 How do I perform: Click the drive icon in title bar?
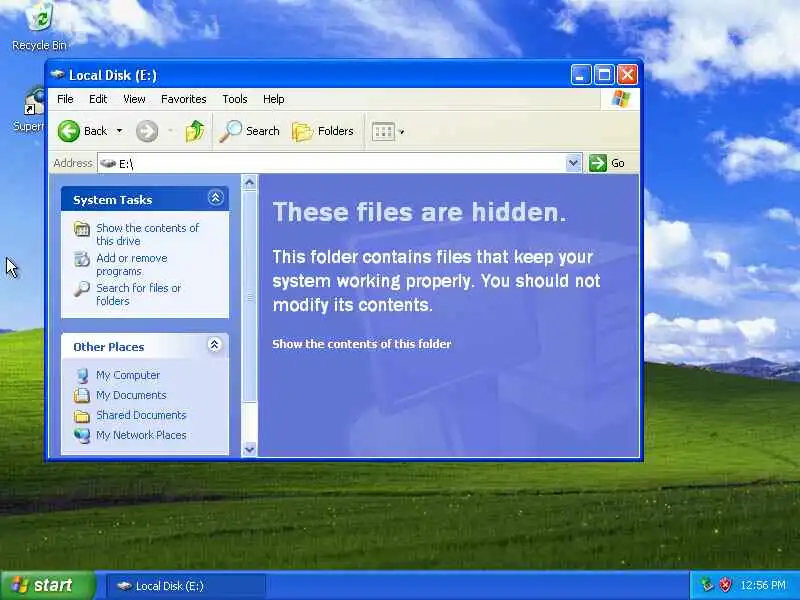click(57, 74)
